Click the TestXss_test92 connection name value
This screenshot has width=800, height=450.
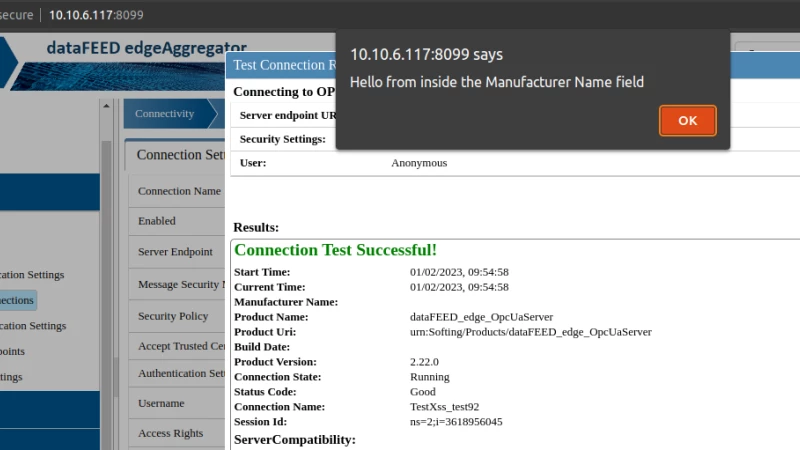(x=444, y=407)
